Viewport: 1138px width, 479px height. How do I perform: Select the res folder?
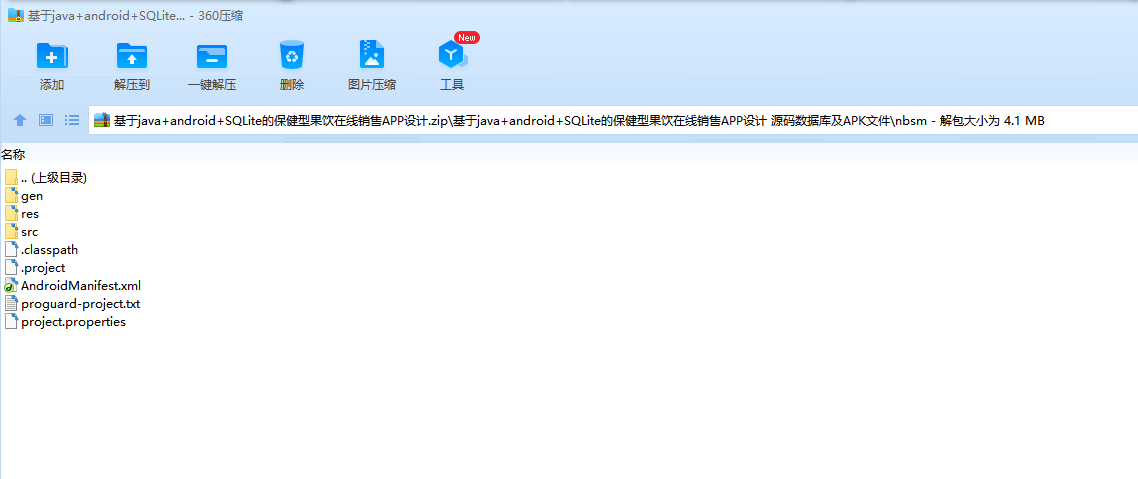22,214
